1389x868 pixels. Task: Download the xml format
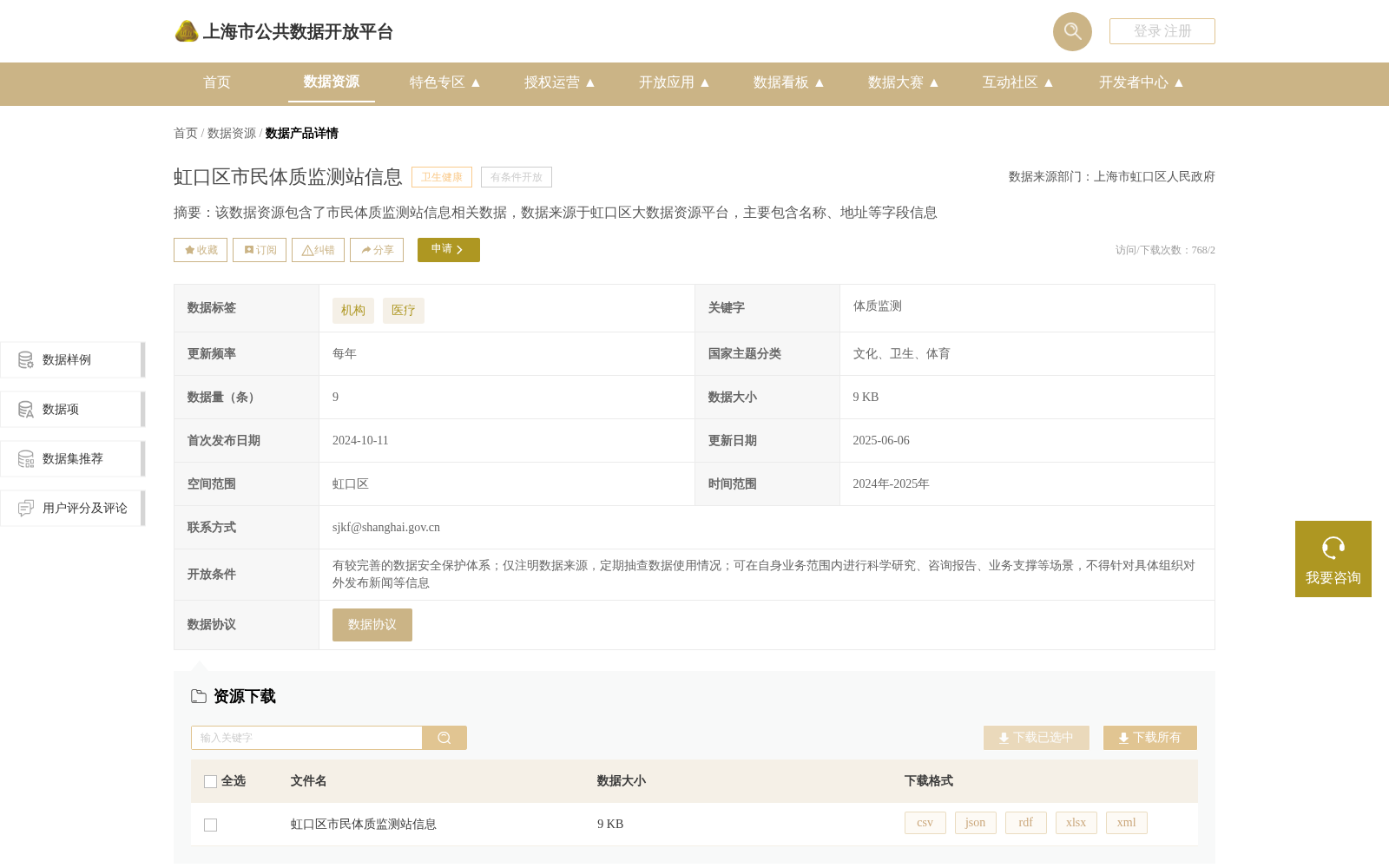click(1127, 823)
